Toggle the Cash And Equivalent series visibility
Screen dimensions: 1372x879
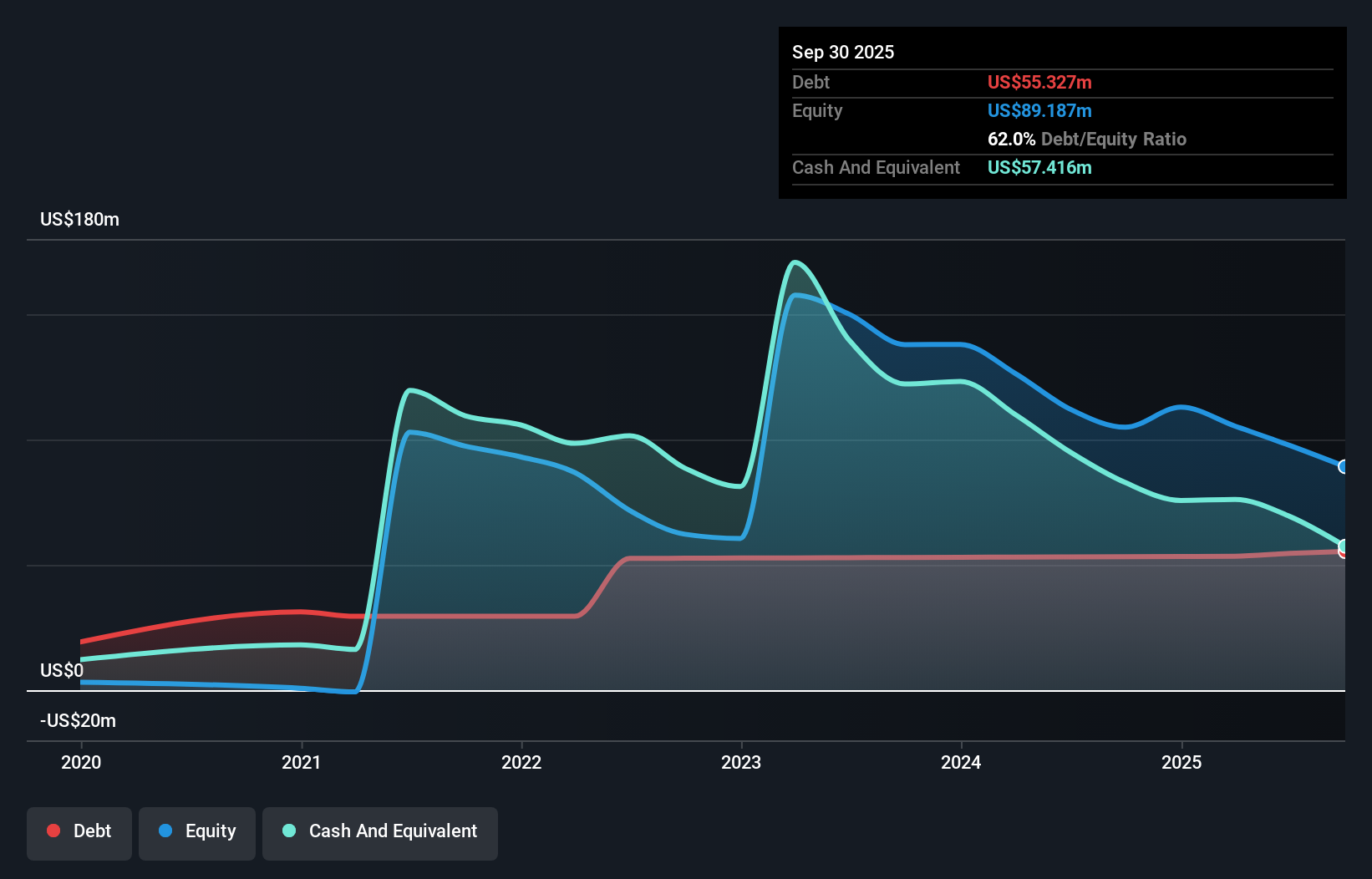(x=380, y=831)
